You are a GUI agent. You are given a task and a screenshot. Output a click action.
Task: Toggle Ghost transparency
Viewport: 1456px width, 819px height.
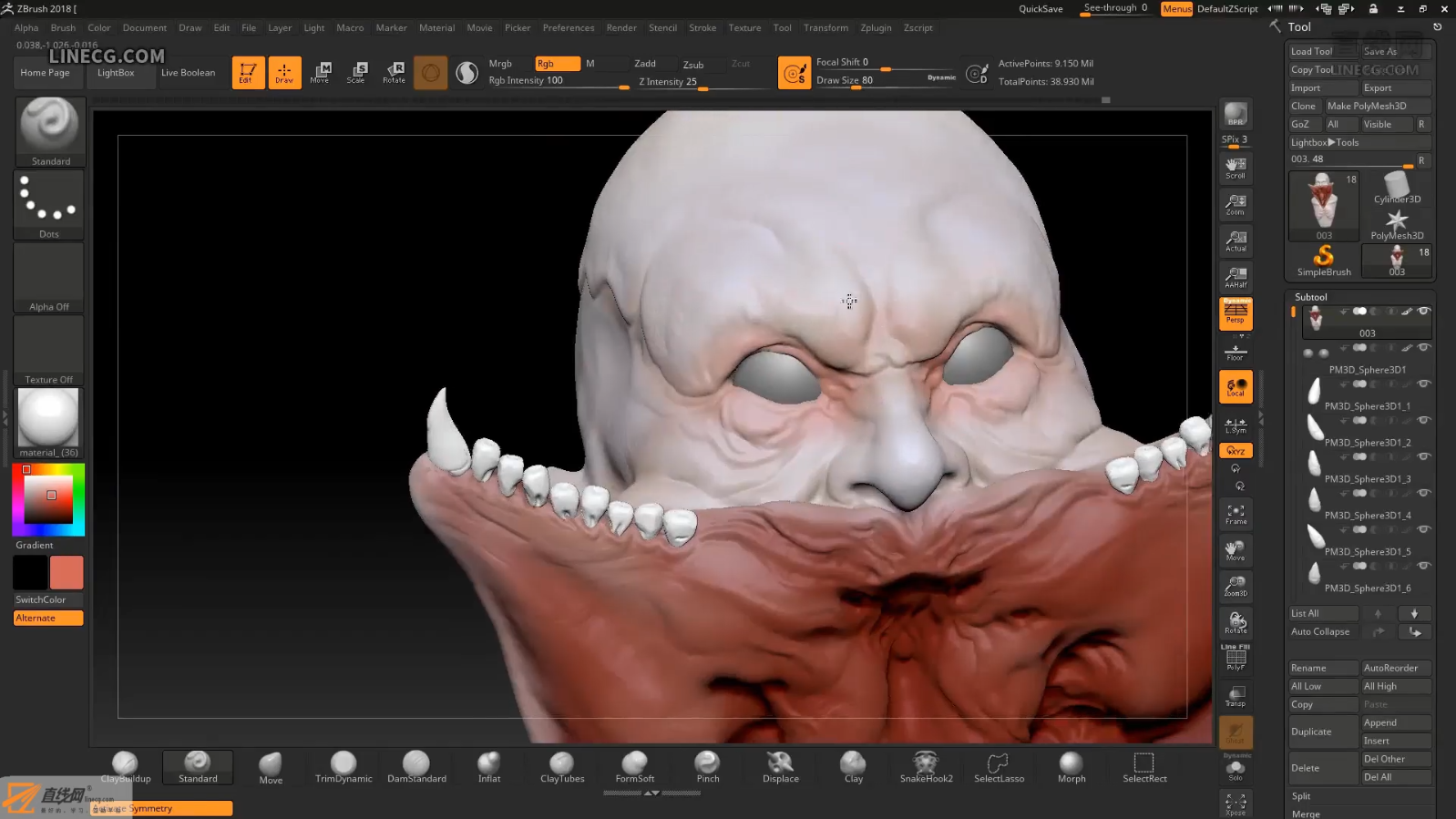pos(1236,732)
